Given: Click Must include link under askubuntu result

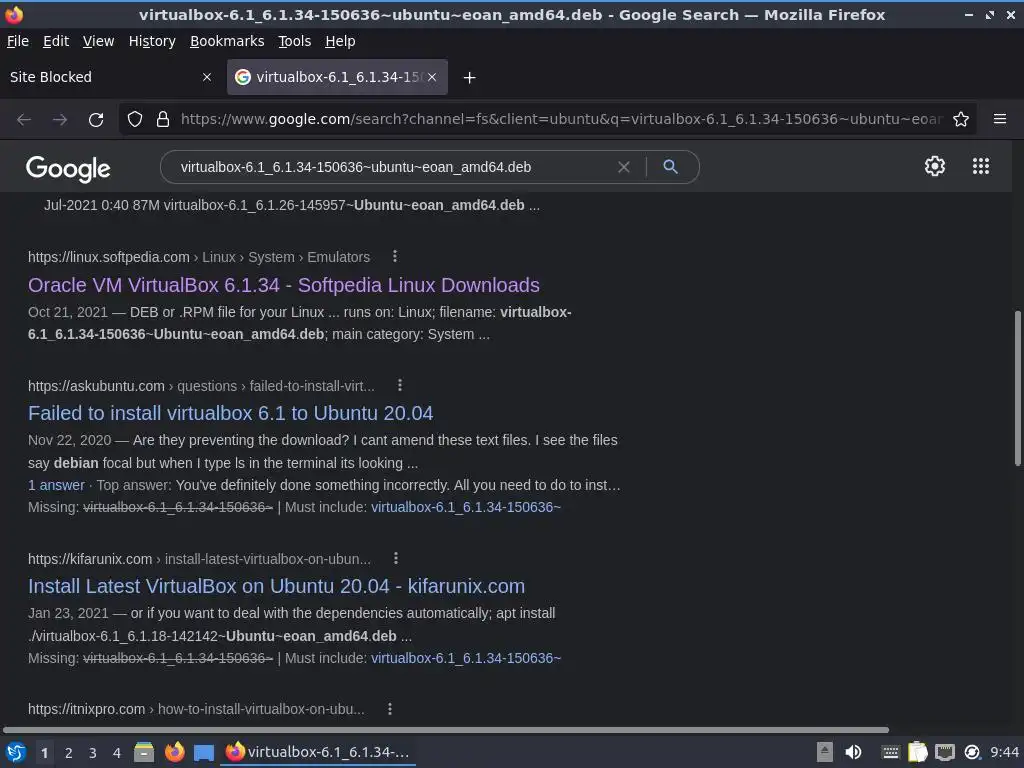Looking at the screenshot, I should coord(466,507).
